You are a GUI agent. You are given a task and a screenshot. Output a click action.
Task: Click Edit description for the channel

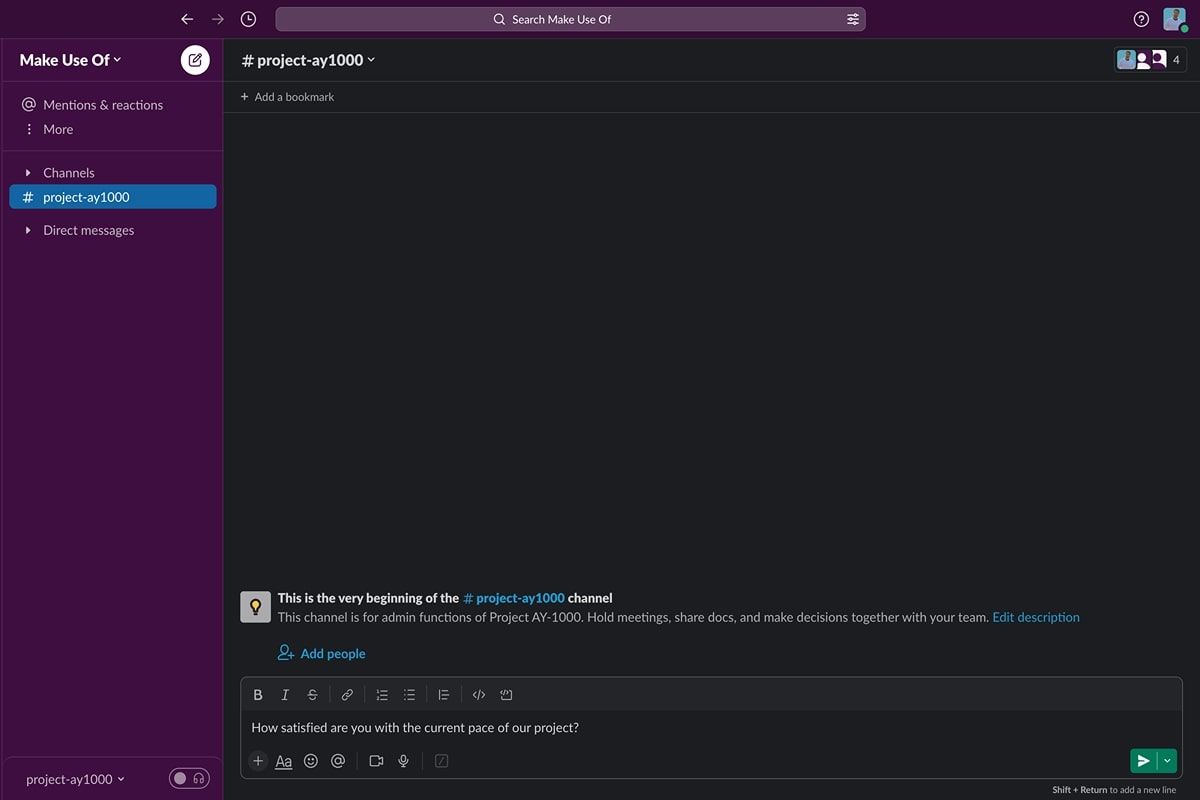(1036, 617)
